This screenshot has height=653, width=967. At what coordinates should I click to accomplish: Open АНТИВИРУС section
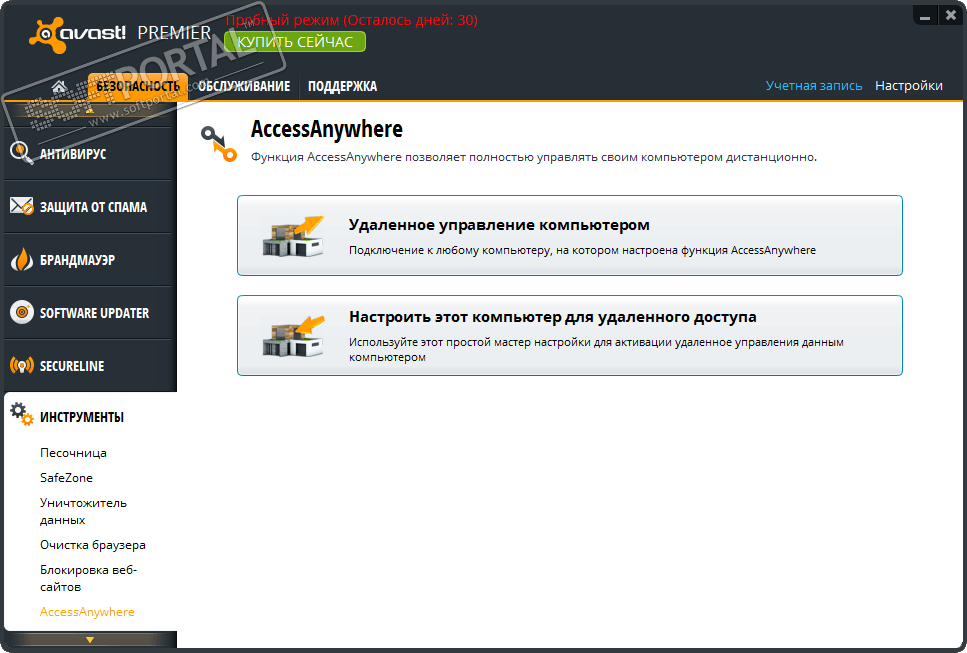coord(90,154)
